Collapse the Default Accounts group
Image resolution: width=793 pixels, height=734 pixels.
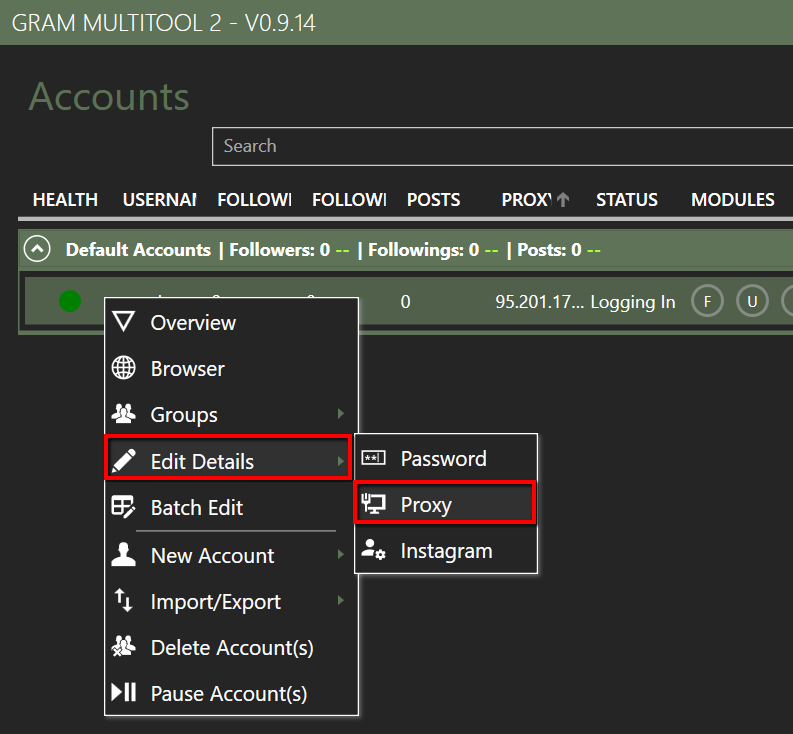tap(37, 249)
